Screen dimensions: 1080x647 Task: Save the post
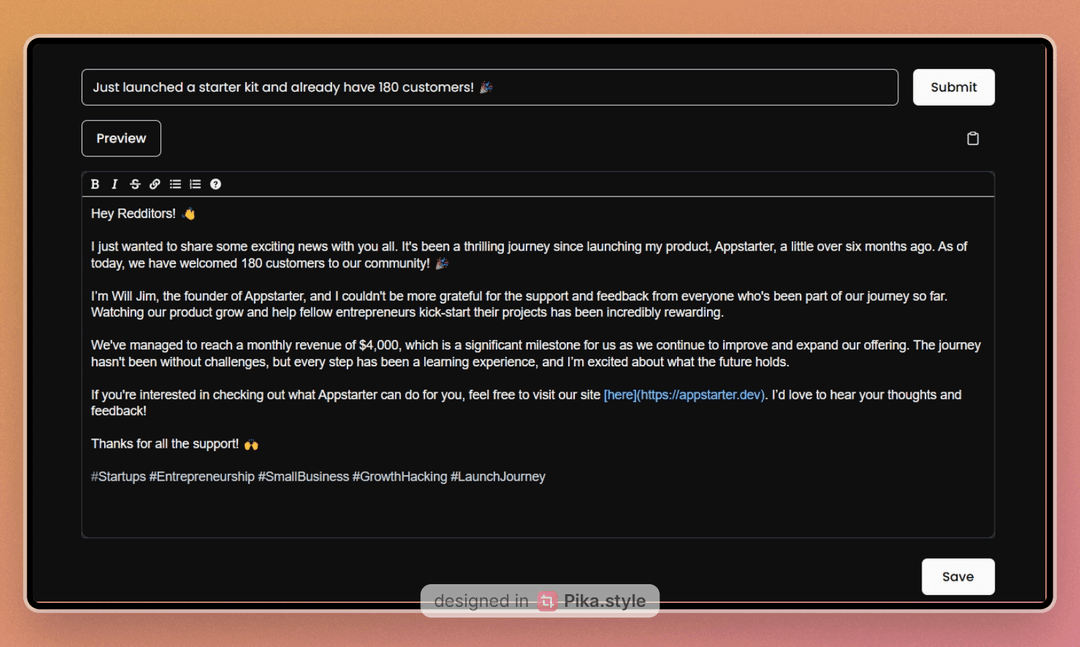[x=957, y=577]
